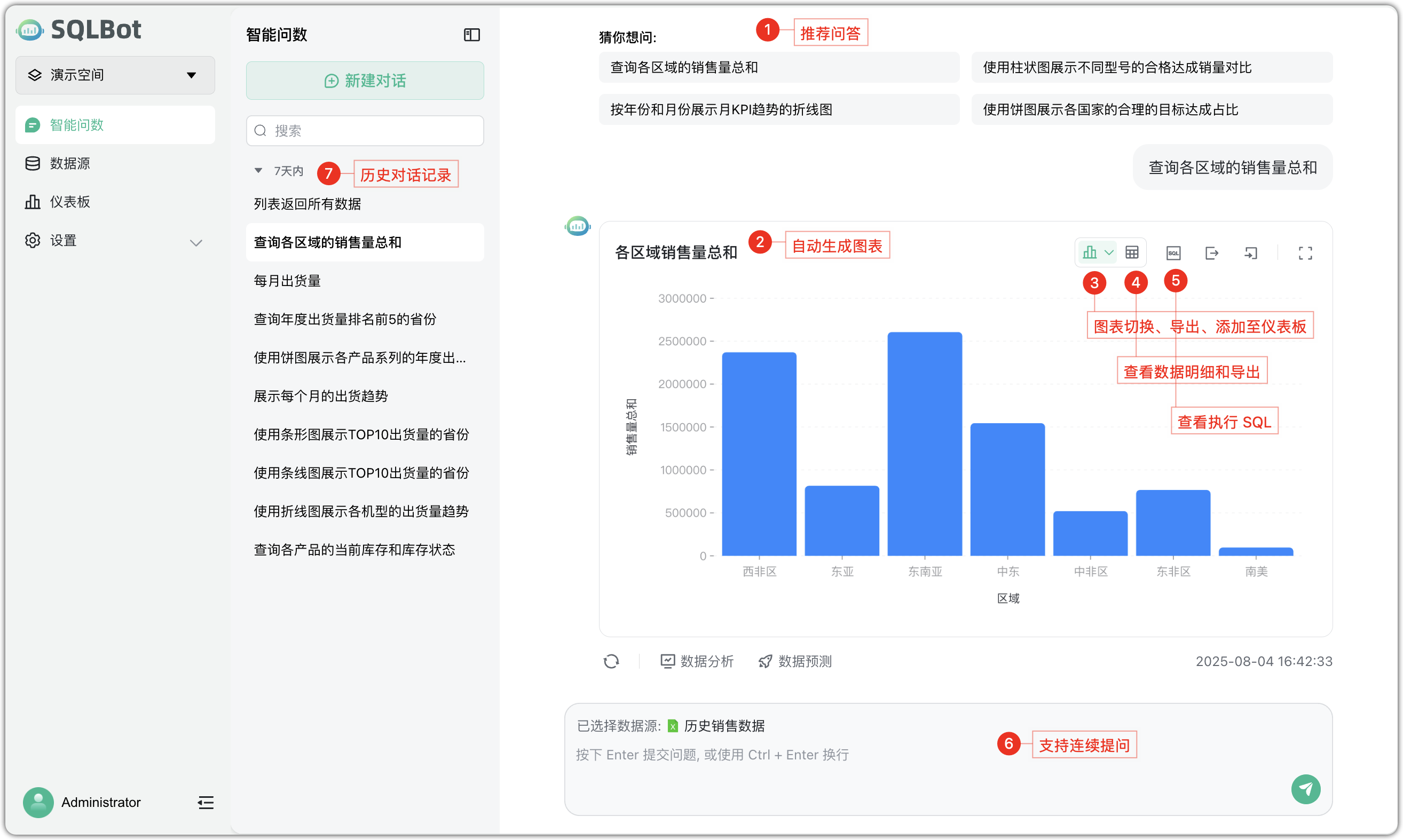
Task: Export the generated chart
Action: pos(1212,253)
